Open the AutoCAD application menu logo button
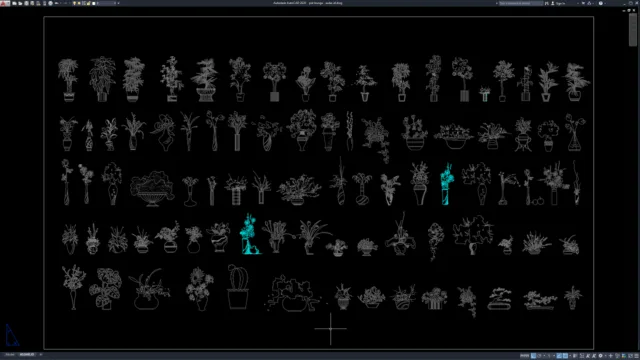 point(5,3)
